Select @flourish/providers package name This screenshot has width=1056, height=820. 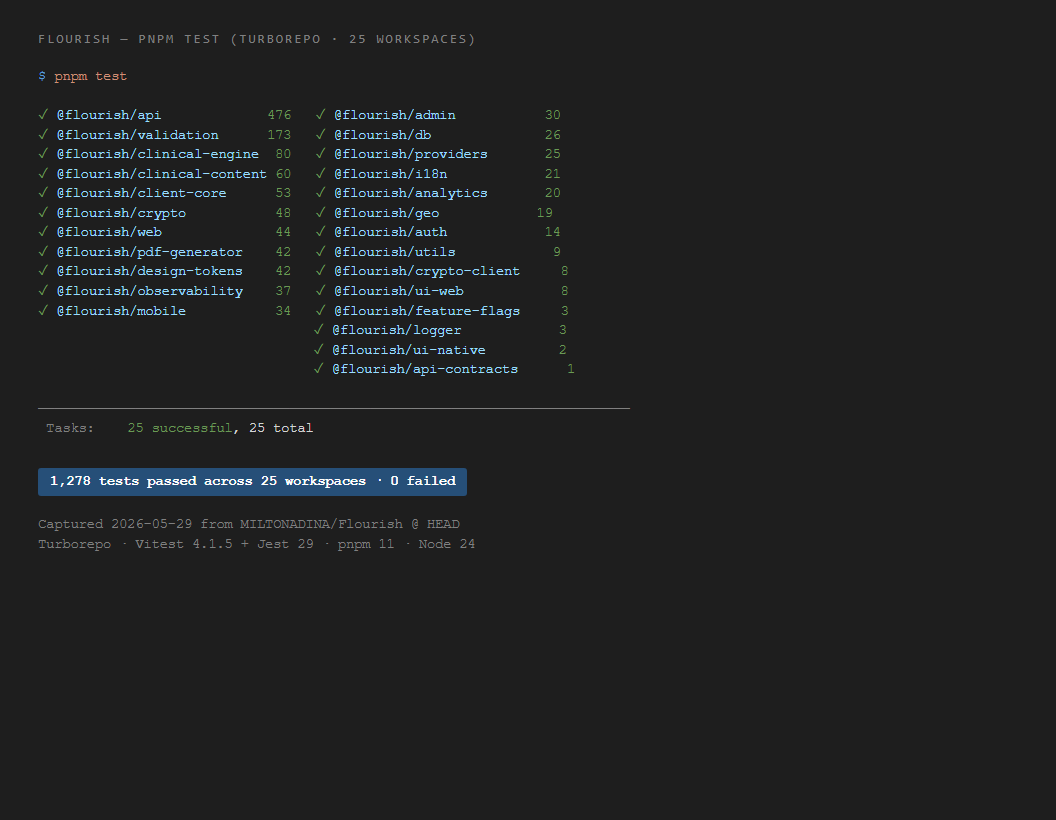pos(411,154)
